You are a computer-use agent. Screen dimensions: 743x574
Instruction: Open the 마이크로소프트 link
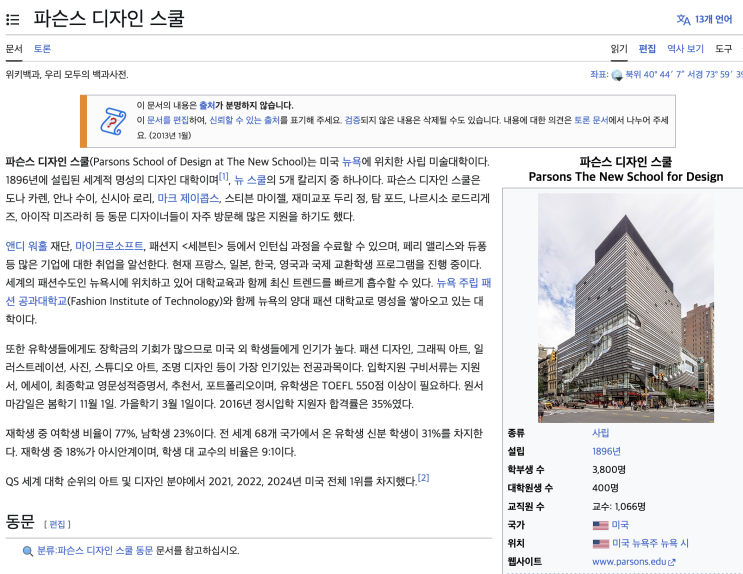109,246
